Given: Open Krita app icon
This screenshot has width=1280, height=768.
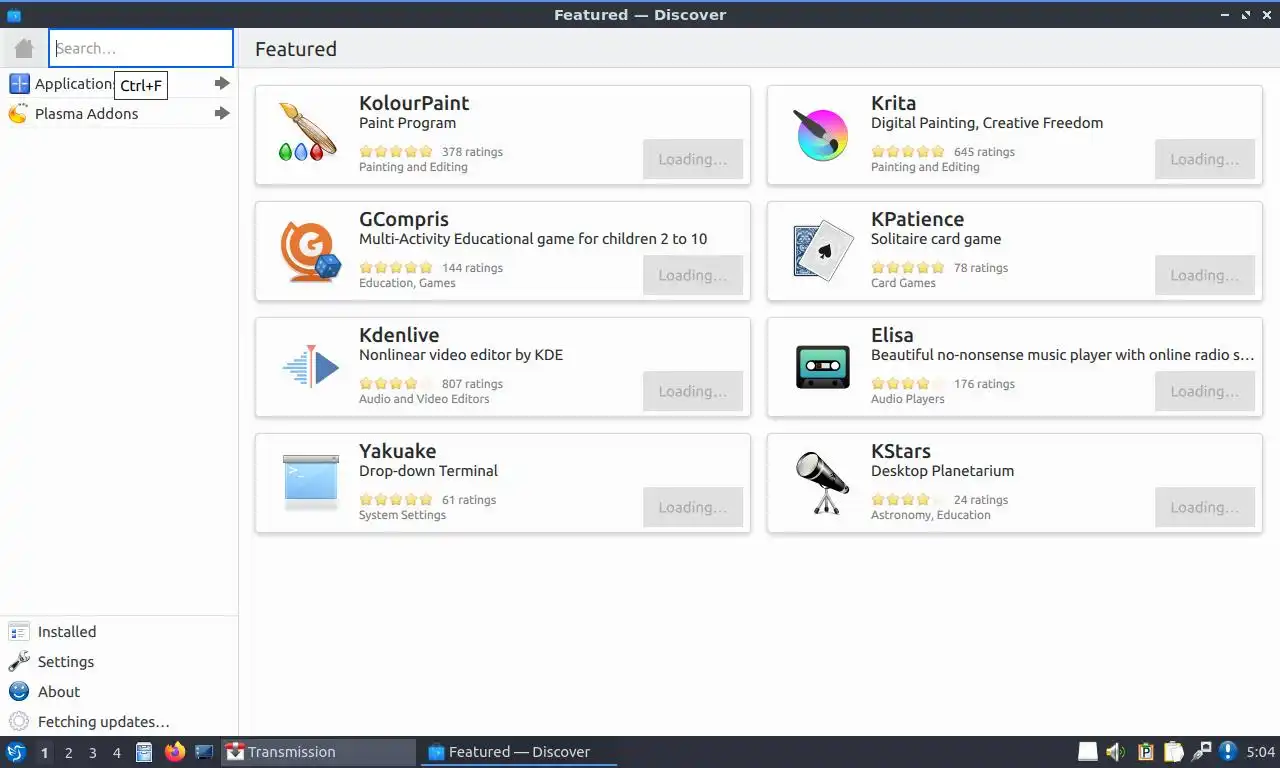Looking at the screenshot, I should pyautogui.click(x=822, y=136).
